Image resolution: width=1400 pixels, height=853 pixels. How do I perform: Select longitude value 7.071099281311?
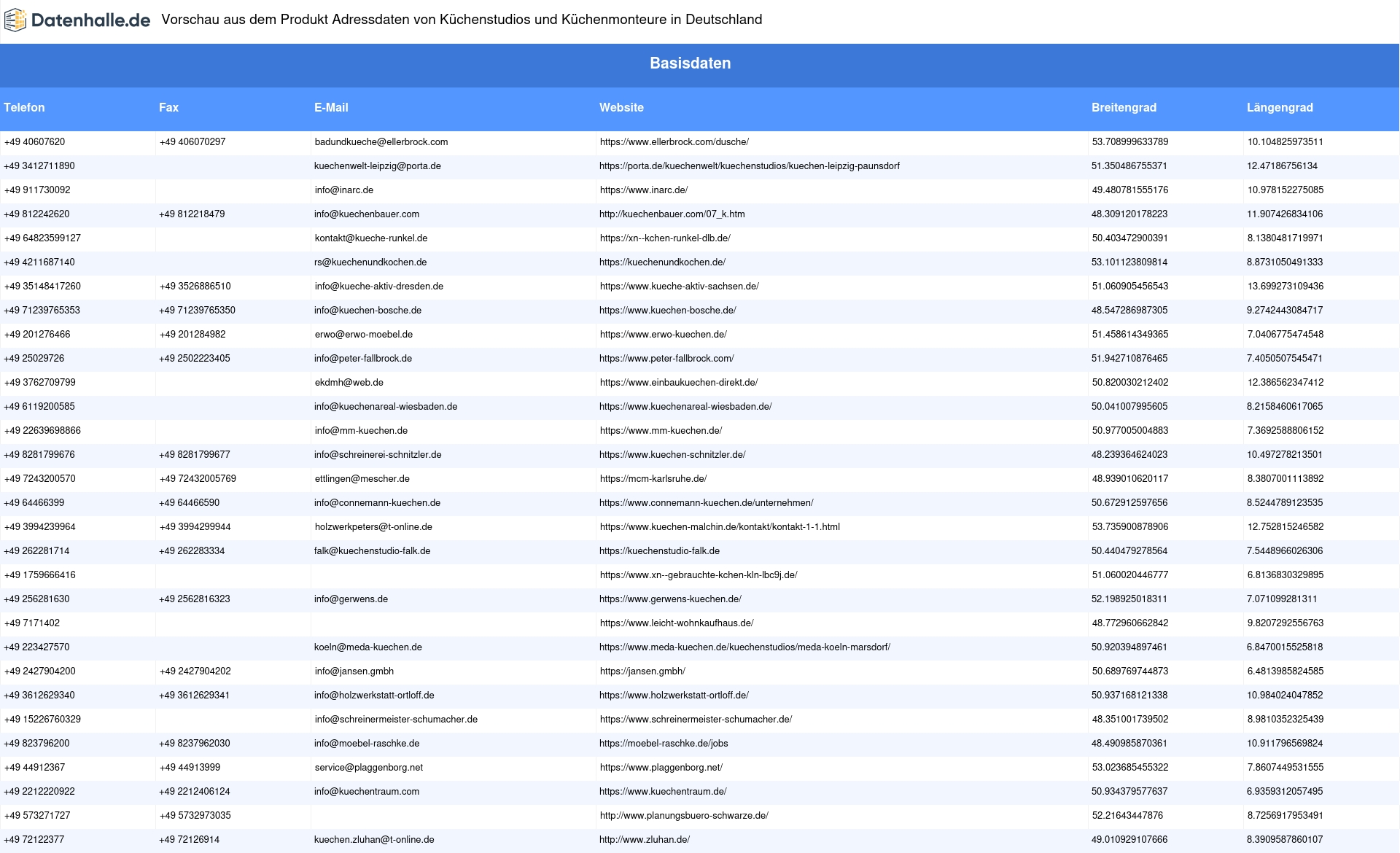click(1282, 599)
